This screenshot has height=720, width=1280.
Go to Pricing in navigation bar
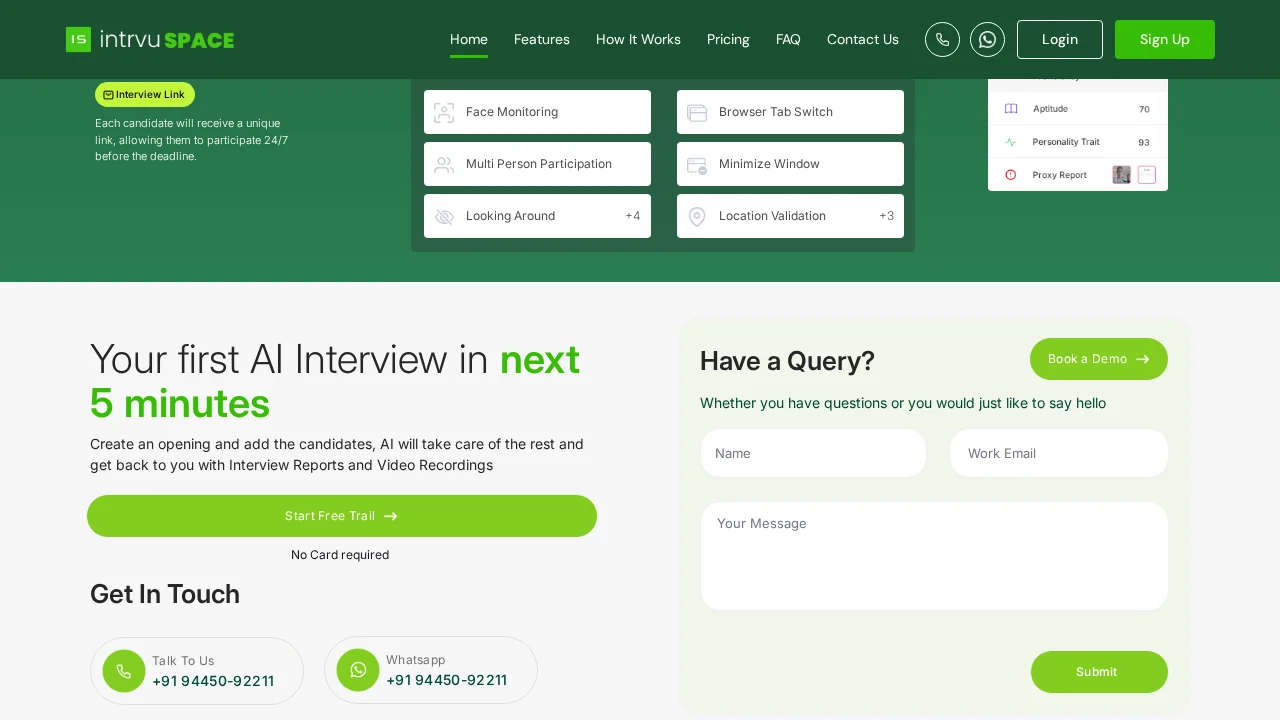[x=727, y=39]
